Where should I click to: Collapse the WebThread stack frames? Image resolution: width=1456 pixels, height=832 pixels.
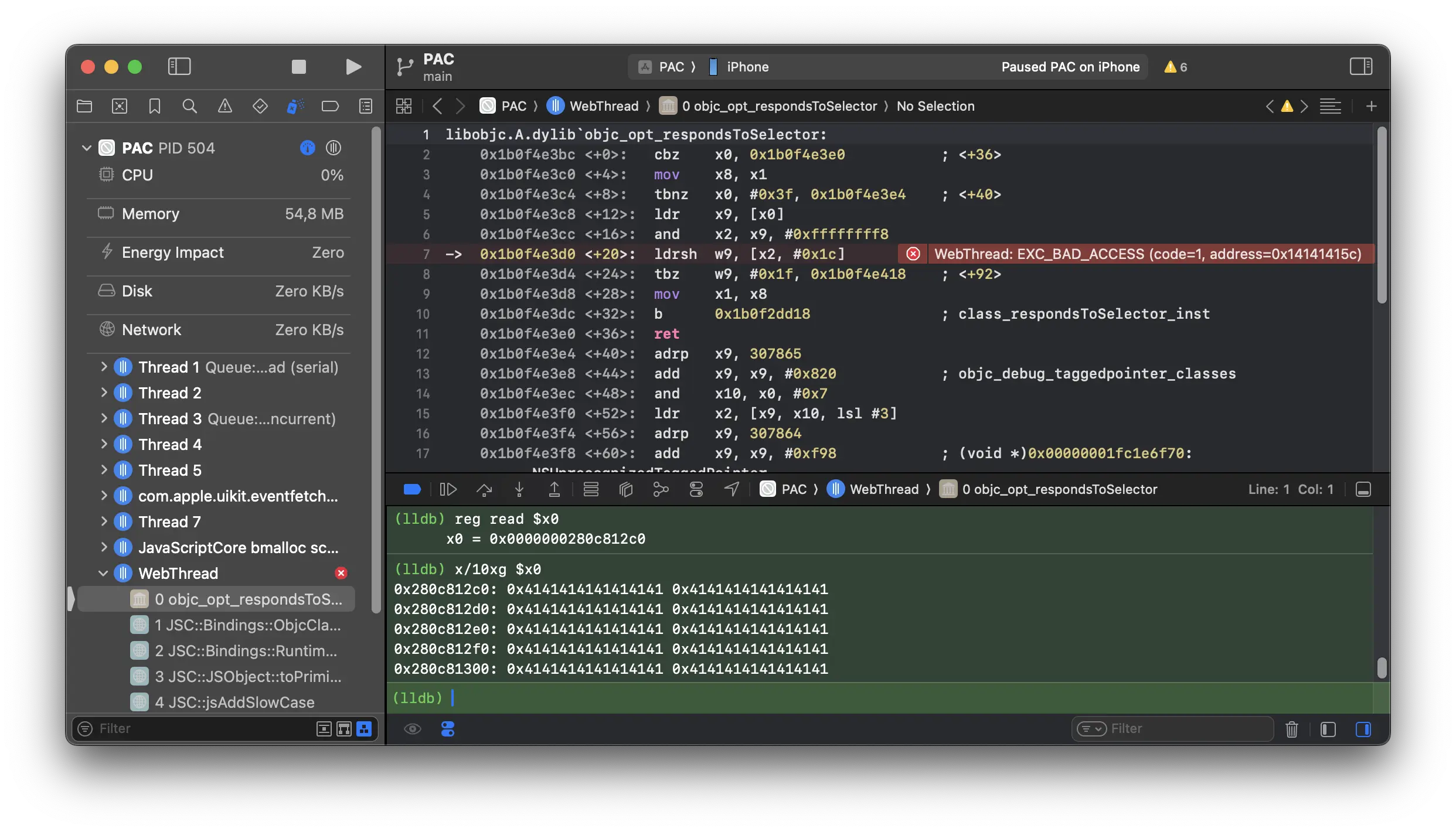(104, 573)
